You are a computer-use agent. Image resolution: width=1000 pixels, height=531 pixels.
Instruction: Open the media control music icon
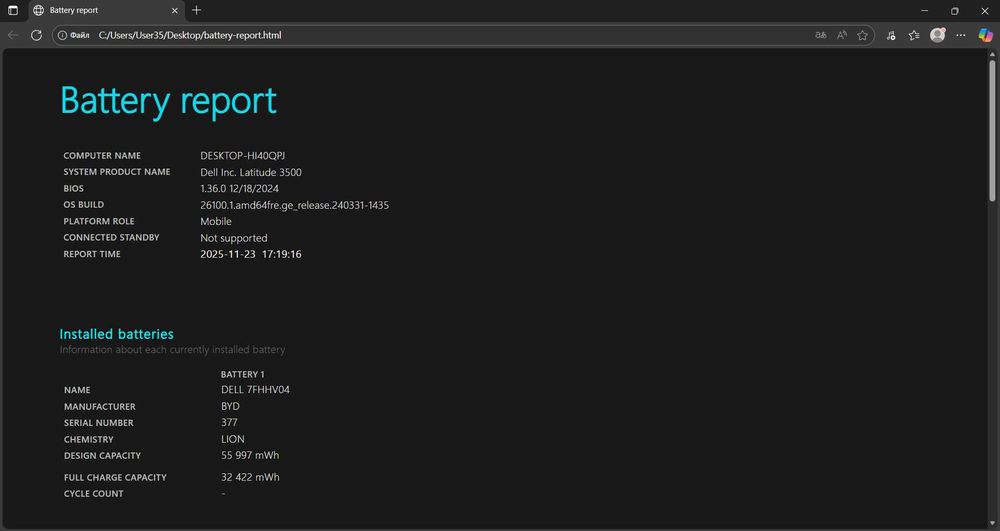[891, 35]
